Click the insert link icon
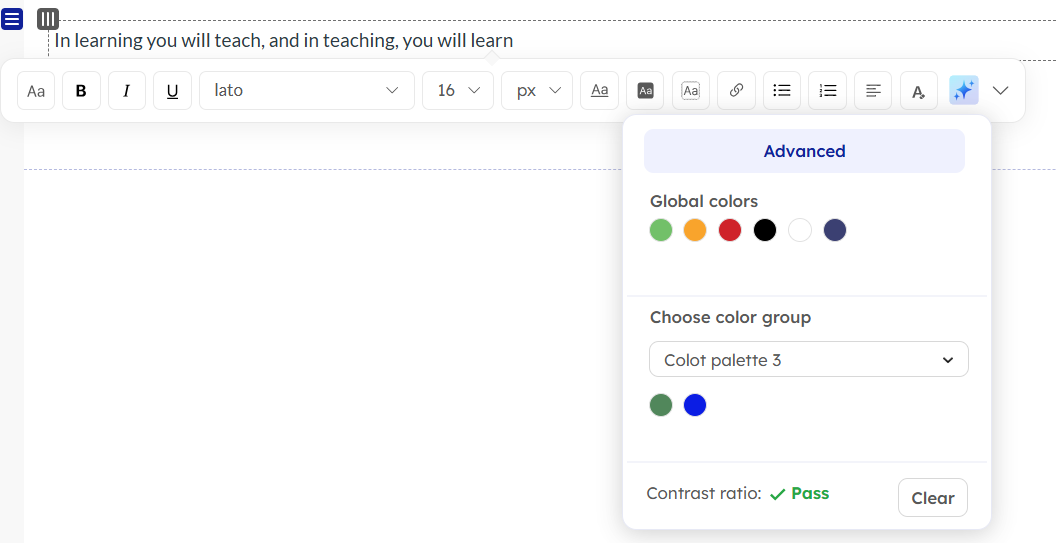Screen dimensions: 1056x543 click(736, 90)
